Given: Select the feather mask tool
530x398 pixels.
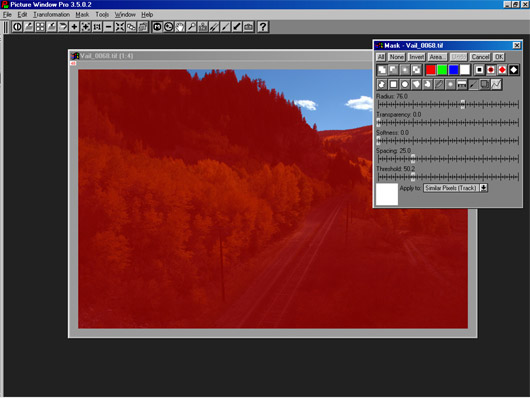Looking at the screenshot, I should pos(439,84).
